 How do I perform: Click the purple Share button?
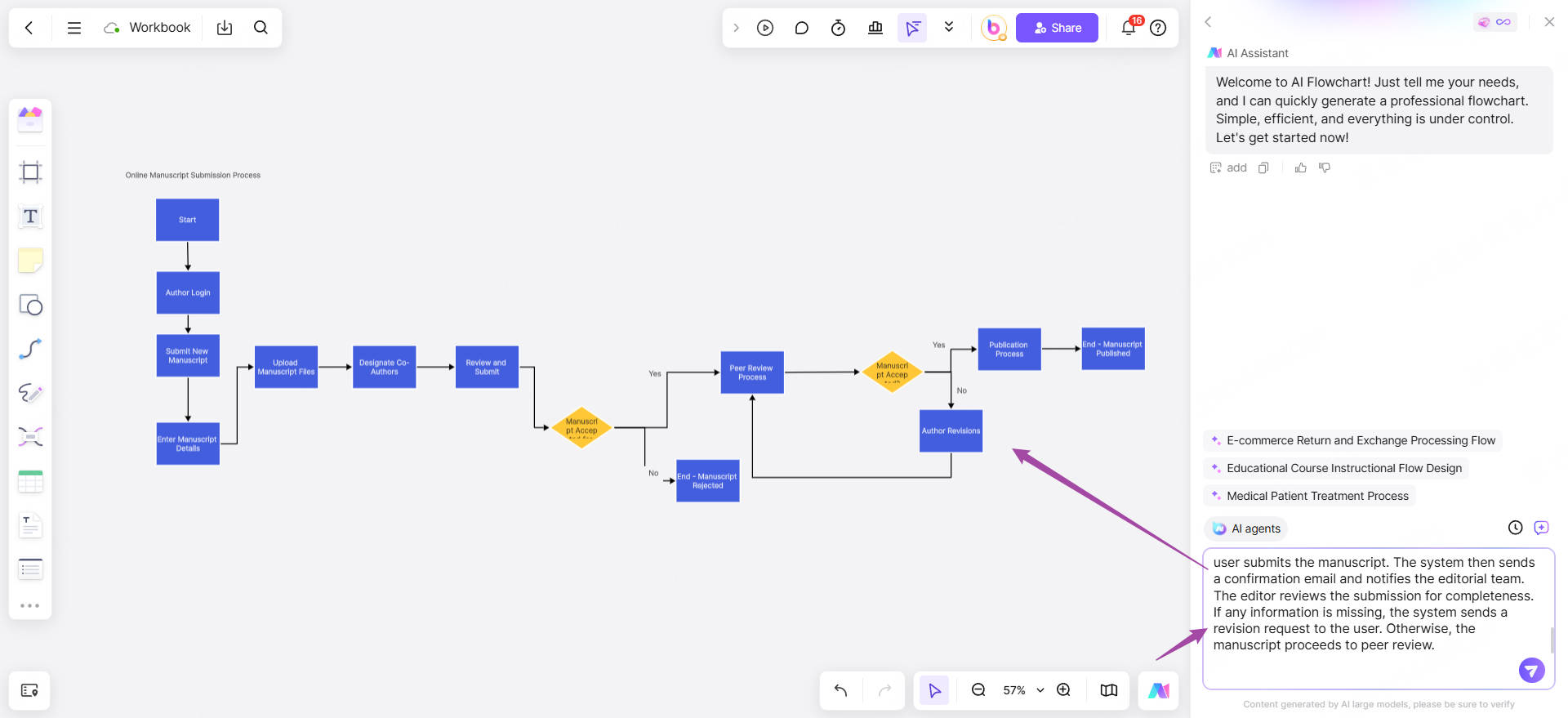pos(1057,28)
